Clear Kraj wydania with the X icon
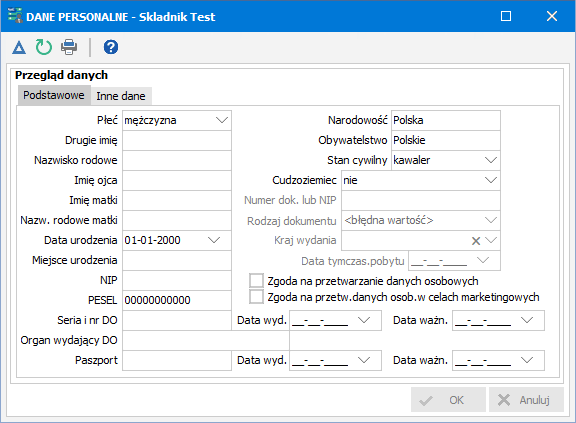Screen dimensions: 576x423 tap(476, 241)
